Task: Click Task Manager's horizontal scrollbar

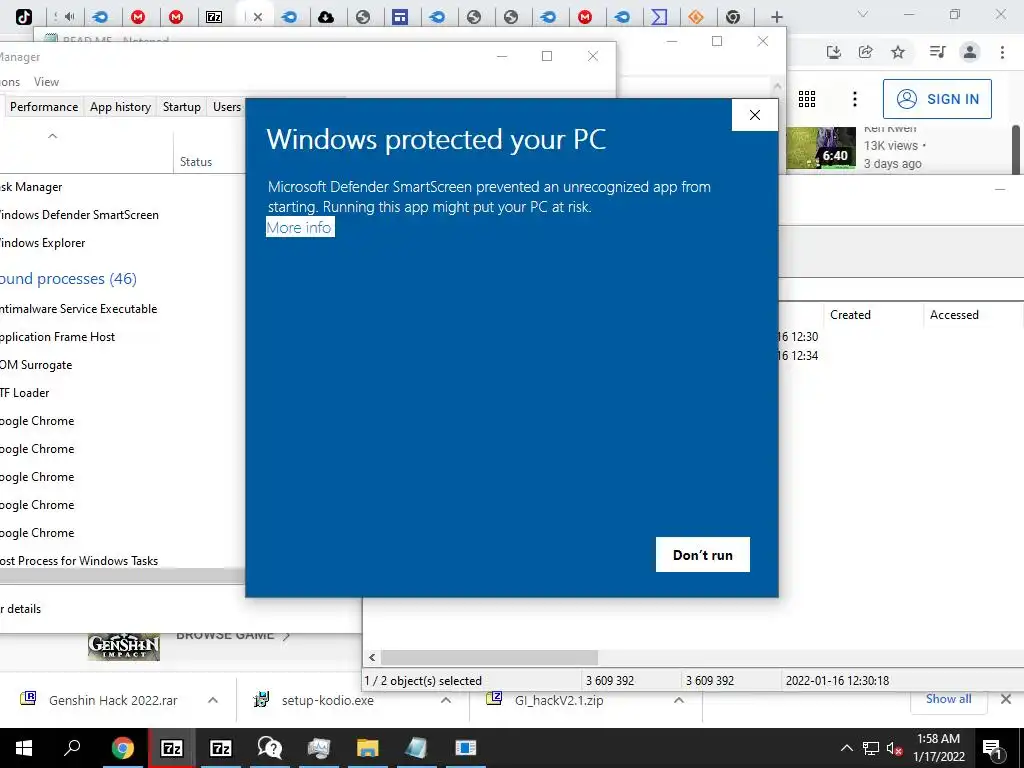Action: point(122,575)
